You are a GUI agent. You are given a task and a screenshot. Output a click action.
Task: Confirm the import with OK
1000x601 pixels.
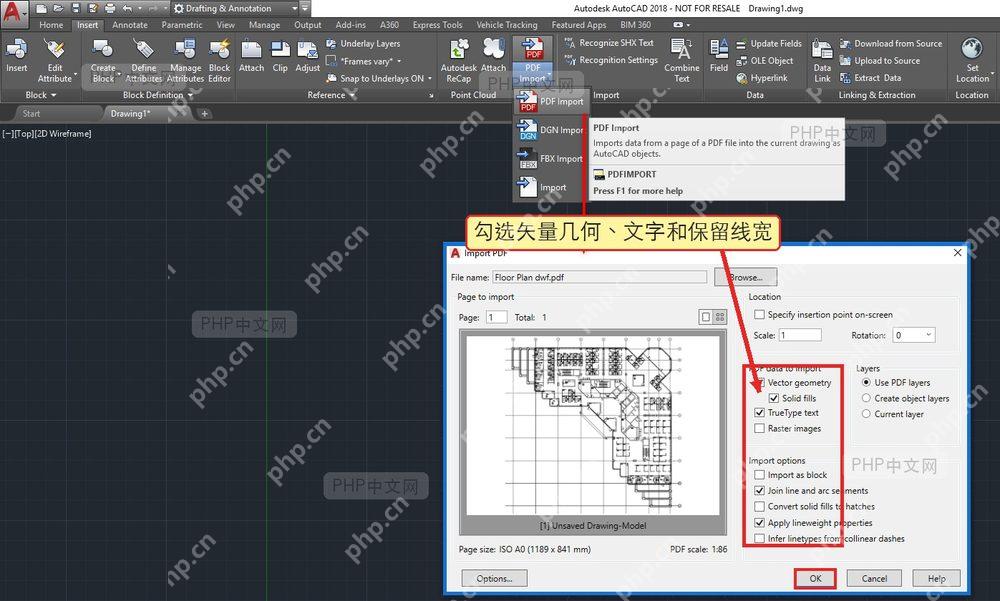(x=815, y=579)
